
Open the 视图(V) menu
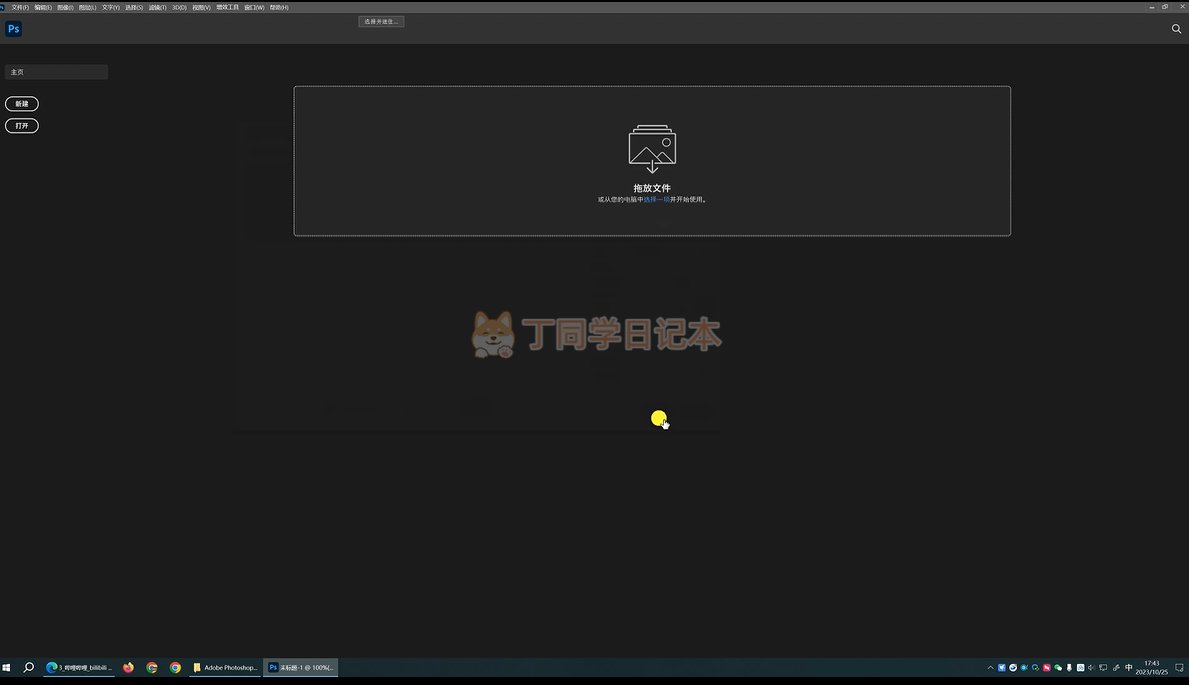(201, 8)
